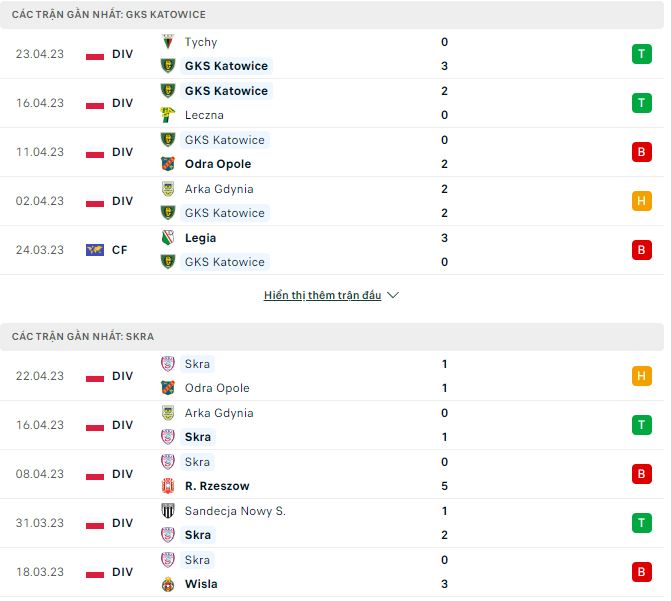Image resolution: width=671 pixels, height=601 pixels.
Task: Select the 'Các trận gần nhất: GKS Katowice' header
Action: (109, 15)
